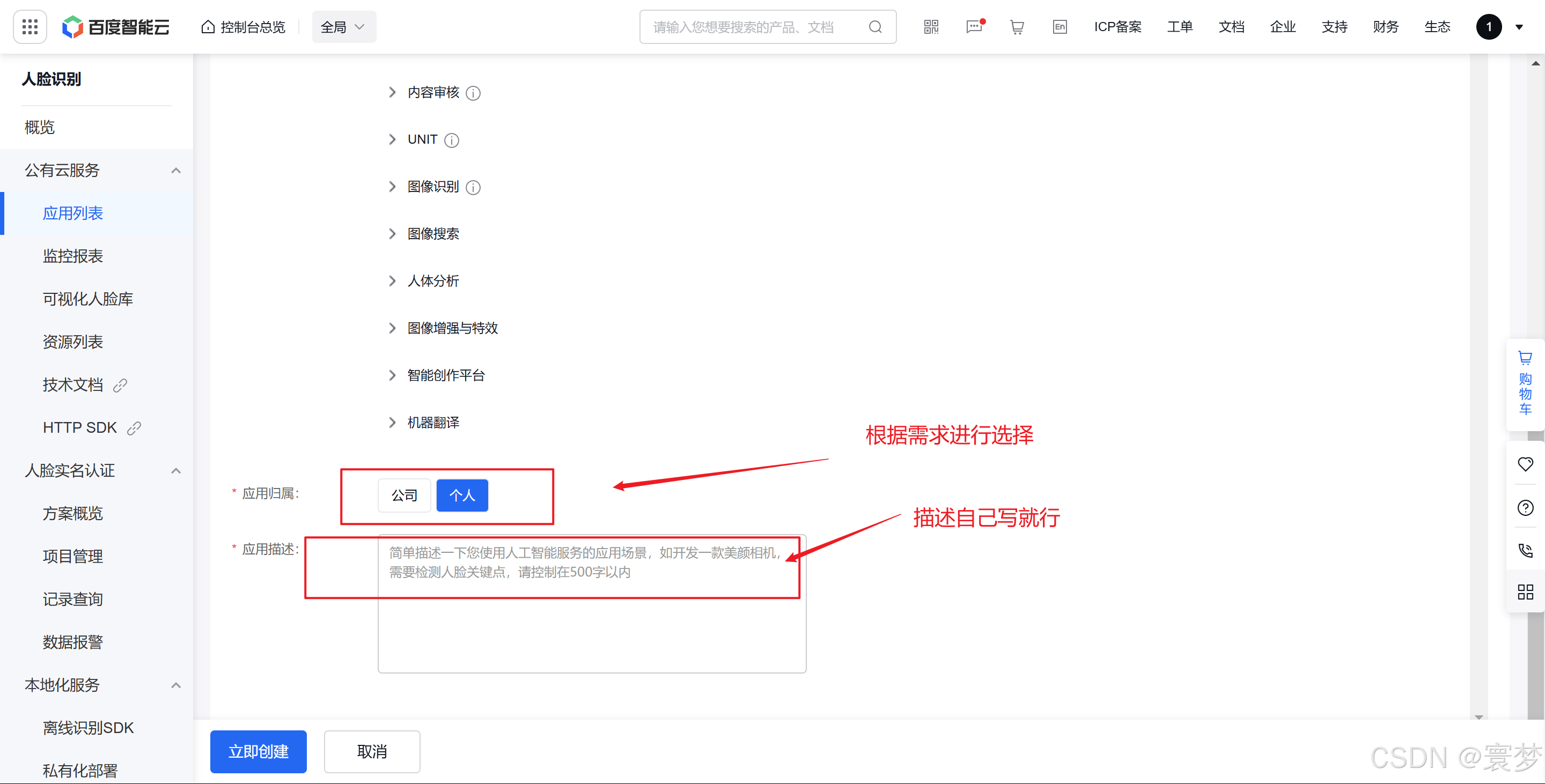Select 公司 as application ownership
This screenshot has width=1545, height=784.
(403, 495)
